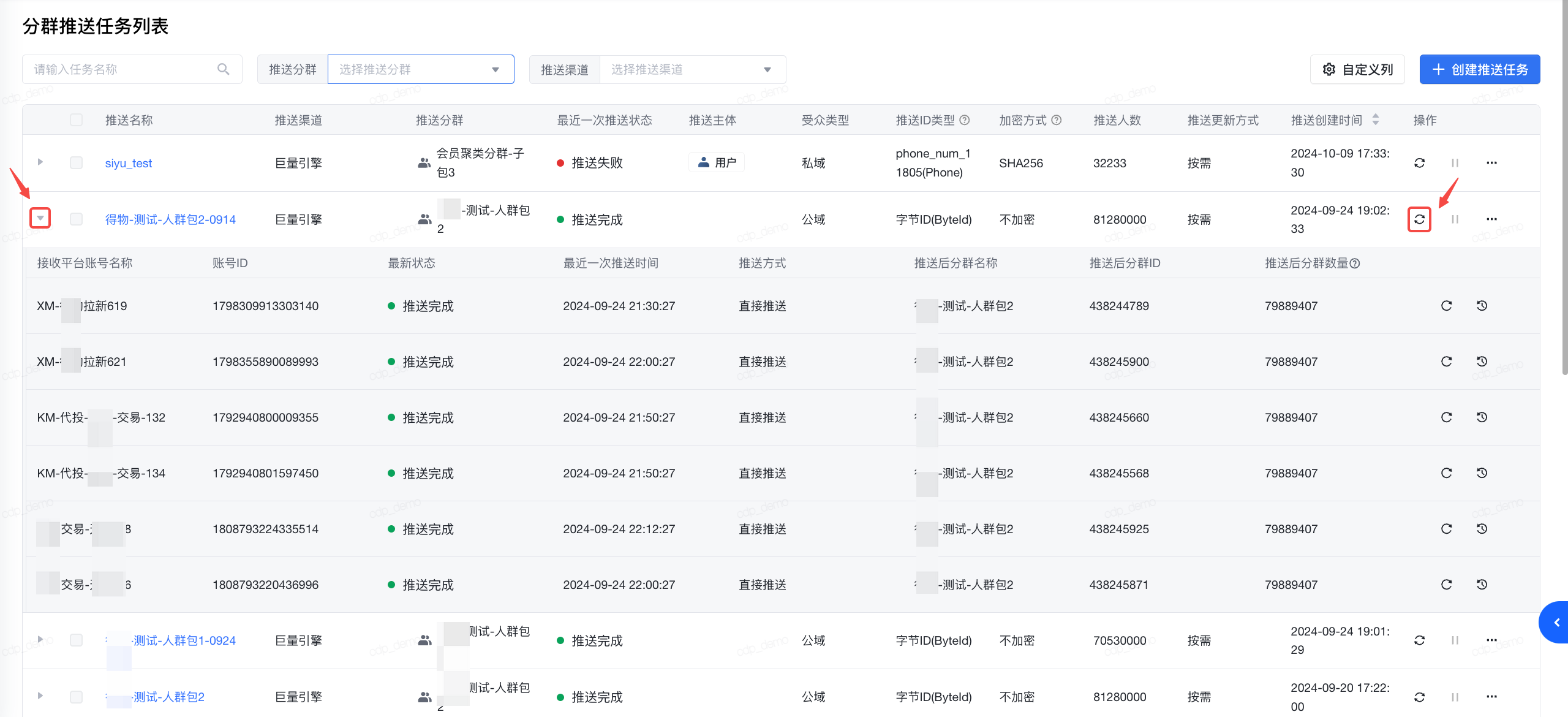Click the help icon next to 加密方式
1568x717 pixels.
(1056, 120)
